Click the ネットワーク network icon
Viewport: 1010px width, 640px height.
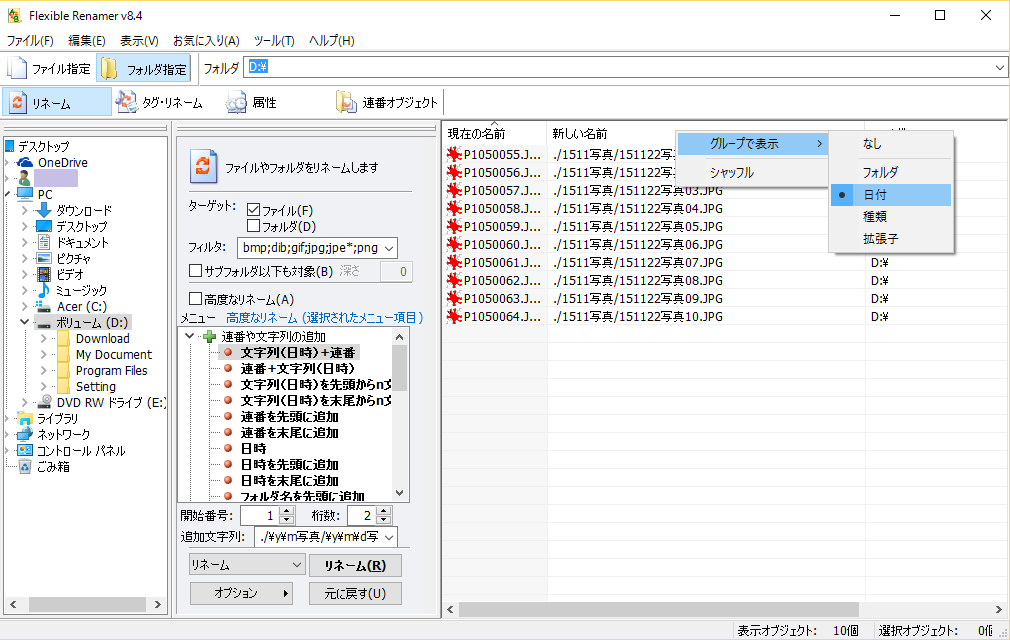pyautogui.click(x=25, y=434)
